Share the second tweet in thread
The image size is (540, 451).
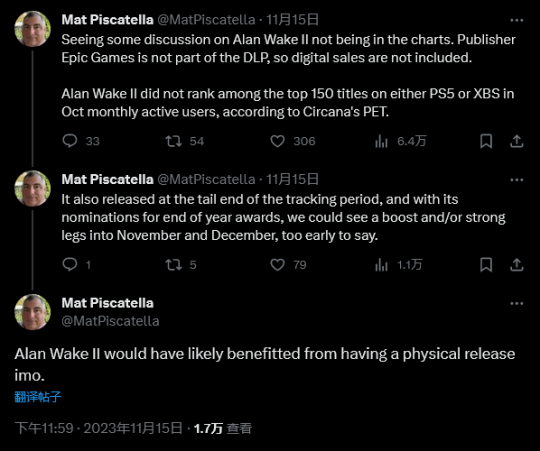coord(517,265)
